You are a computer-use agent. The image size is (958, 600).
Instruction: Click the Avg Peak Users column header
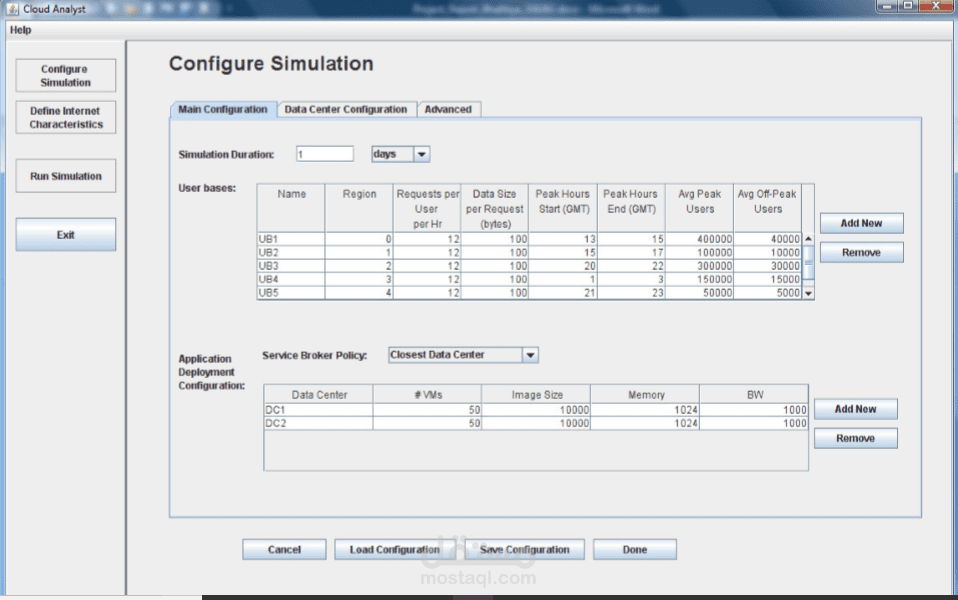pos(700,208)
